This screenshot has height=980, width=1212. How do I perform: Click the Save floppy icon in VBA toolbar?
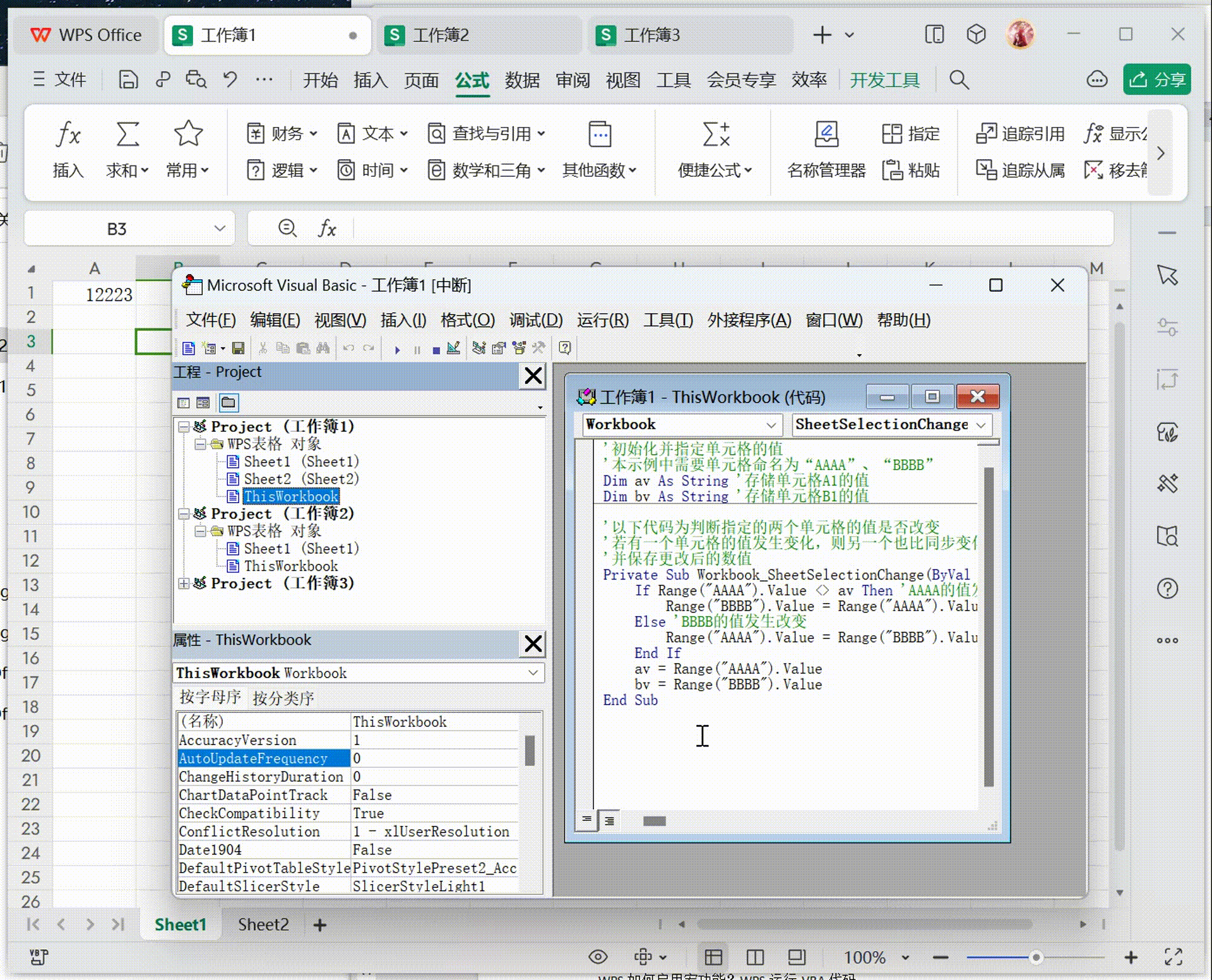point(238,348)
